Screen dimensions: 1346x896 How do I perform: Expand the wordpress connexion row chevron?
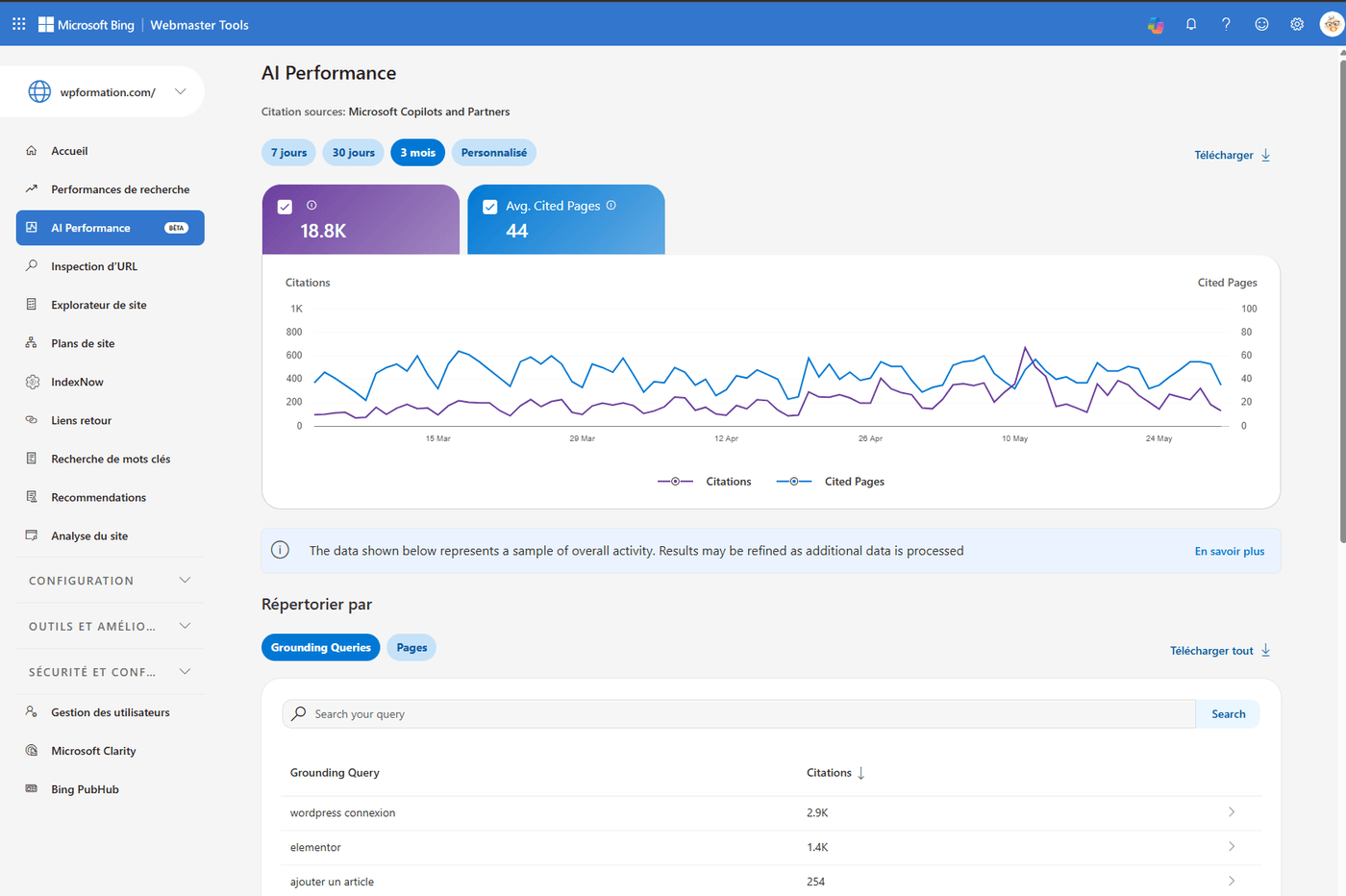[1232, 812]
